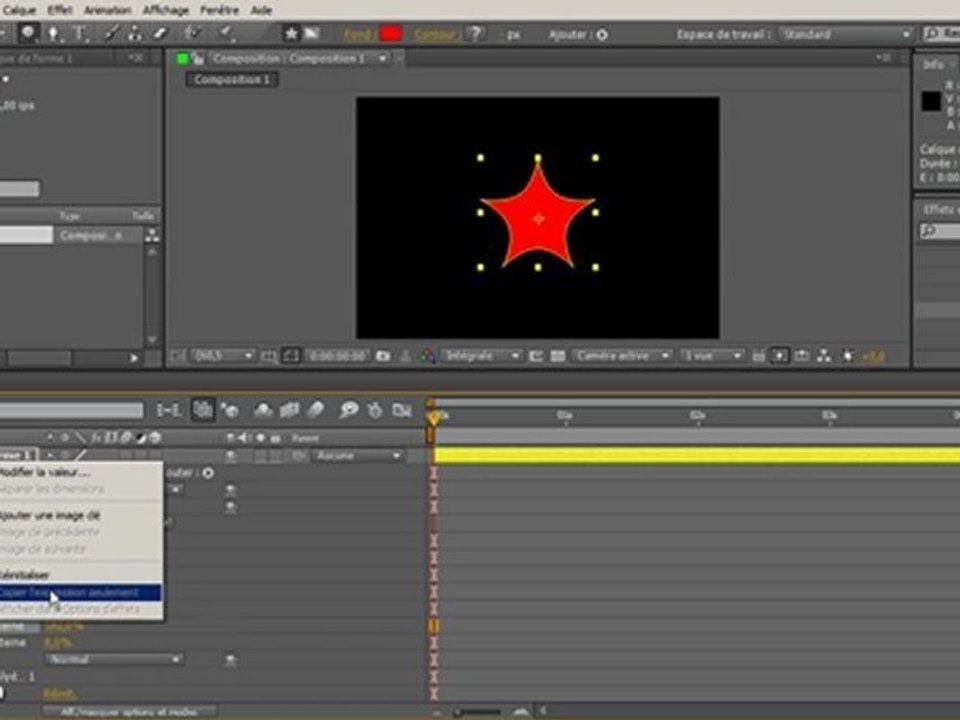The height and width of the screenshot is (720, 960).
Task: Click the viewer's Timeline button
Action: point(802,356)
